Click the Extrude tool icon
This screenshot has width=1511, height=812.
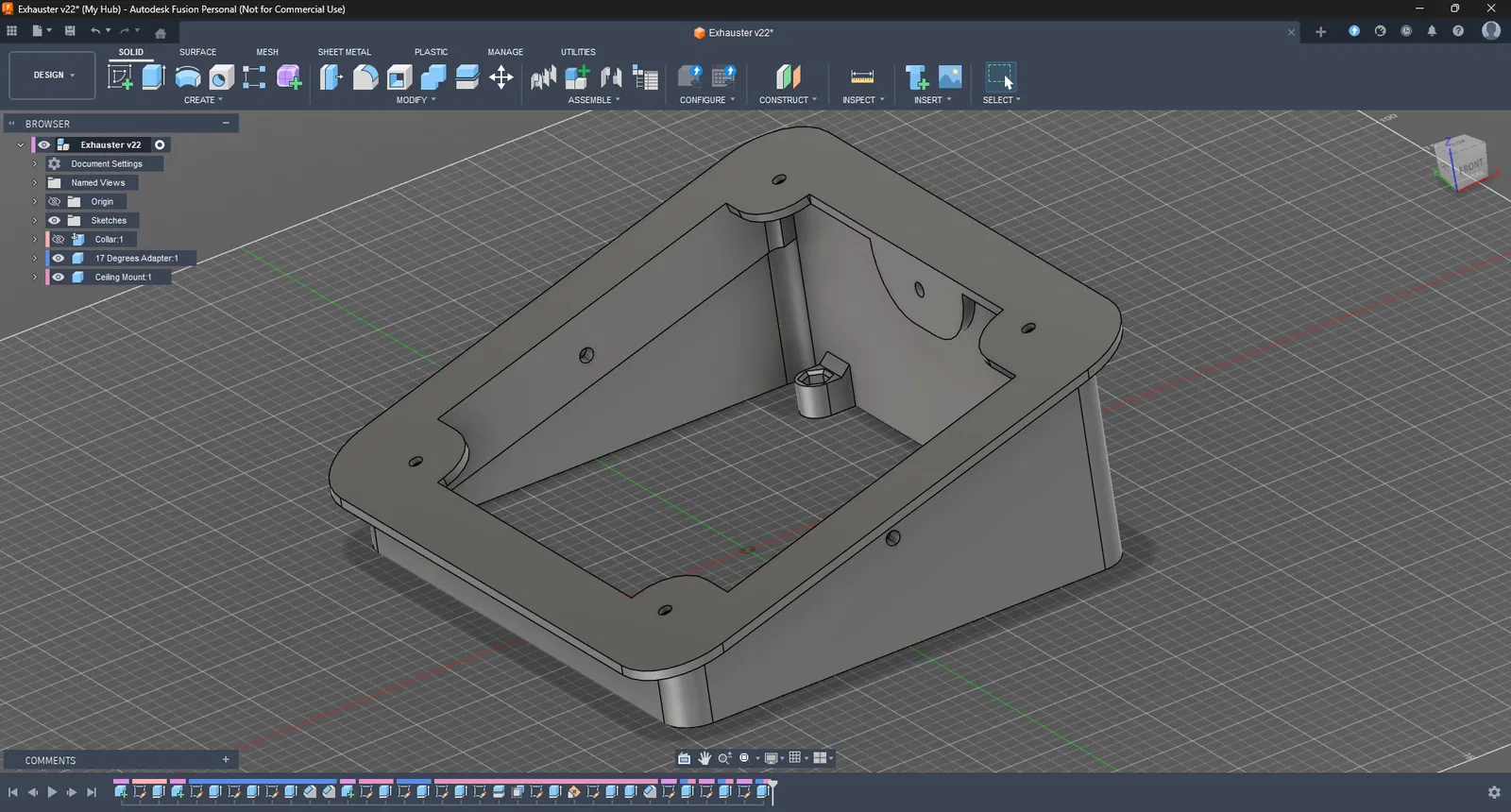(x=153, y=76)
